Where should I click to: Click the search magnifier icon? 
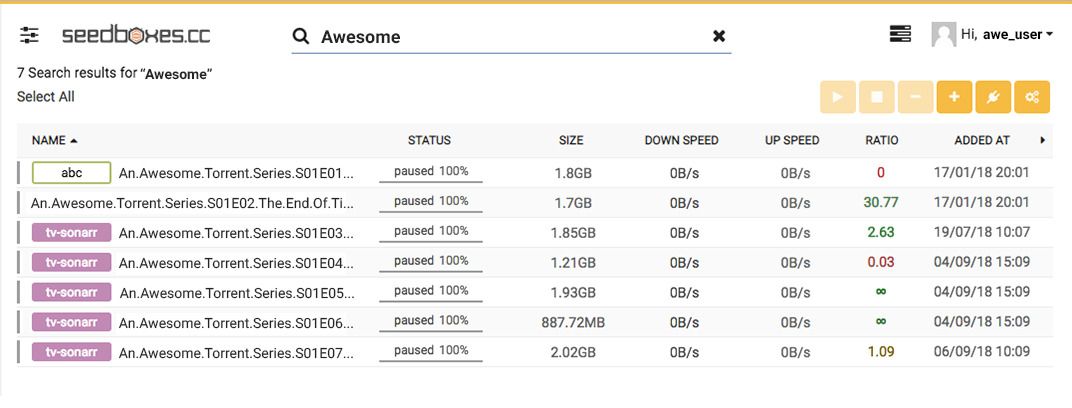click(301, 36)
